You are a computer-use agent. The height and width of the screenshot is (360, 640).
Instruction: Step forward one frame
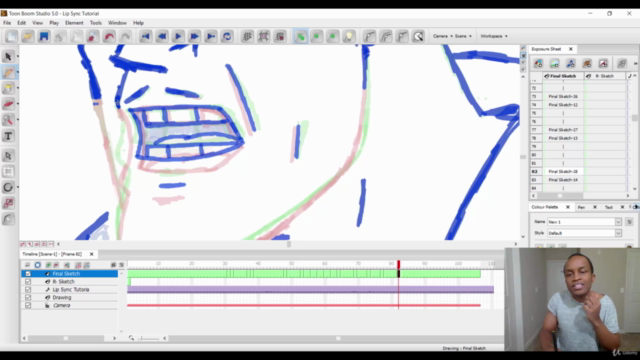[x=194, y=36]
